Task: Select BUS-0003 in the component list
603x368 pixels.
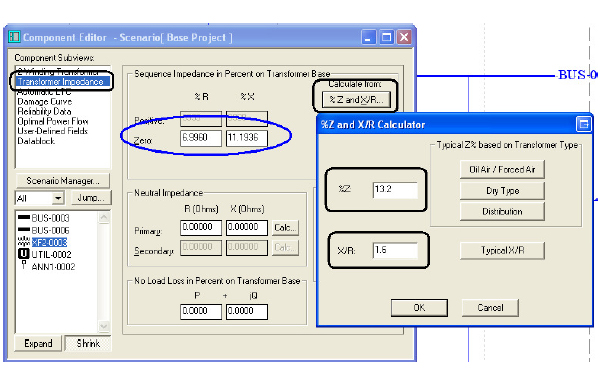Action: pyautogui.click(x=50, y=218)
